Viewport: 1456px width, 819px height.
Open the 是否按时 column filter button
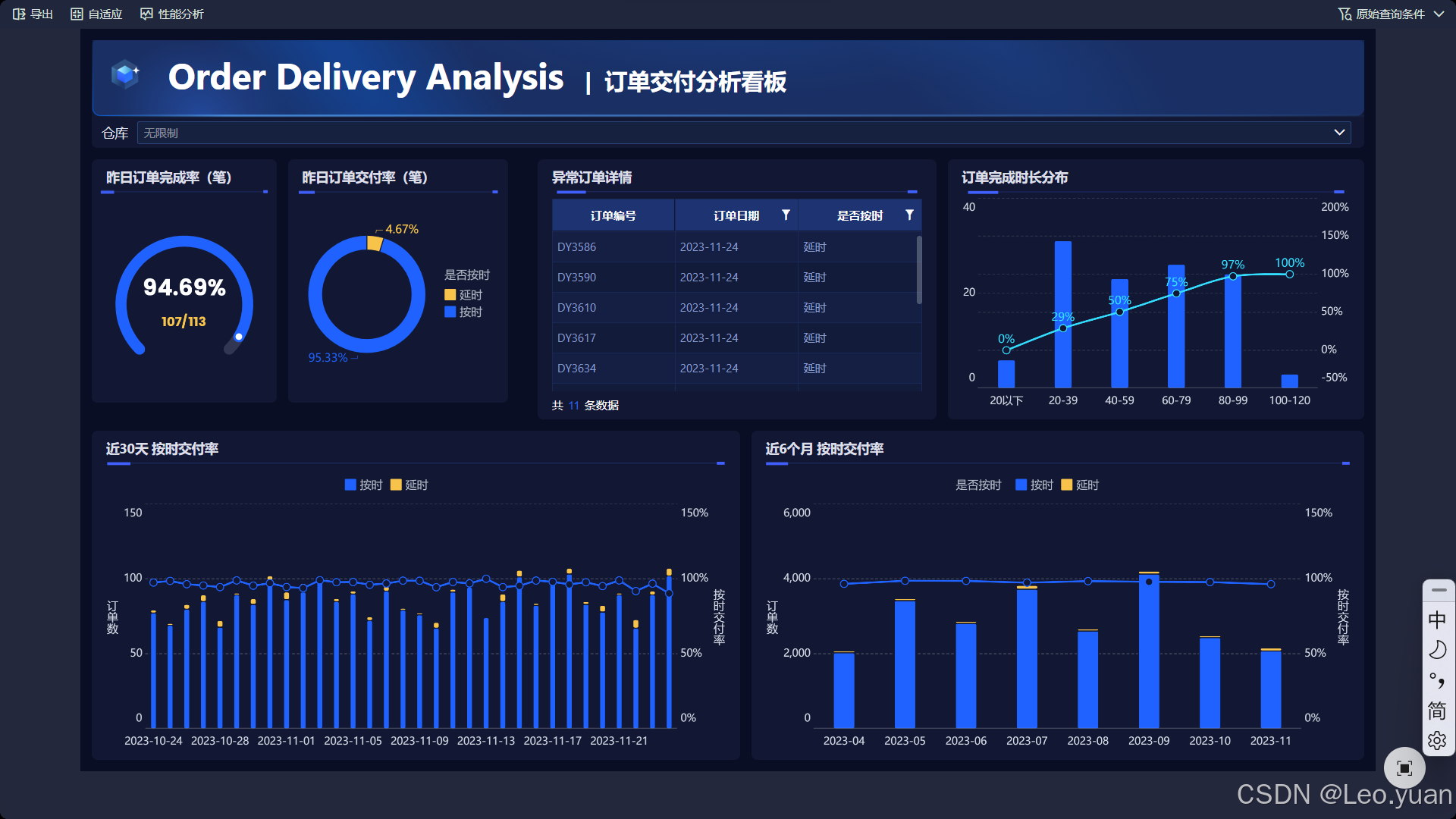click(x=909, y=215)
